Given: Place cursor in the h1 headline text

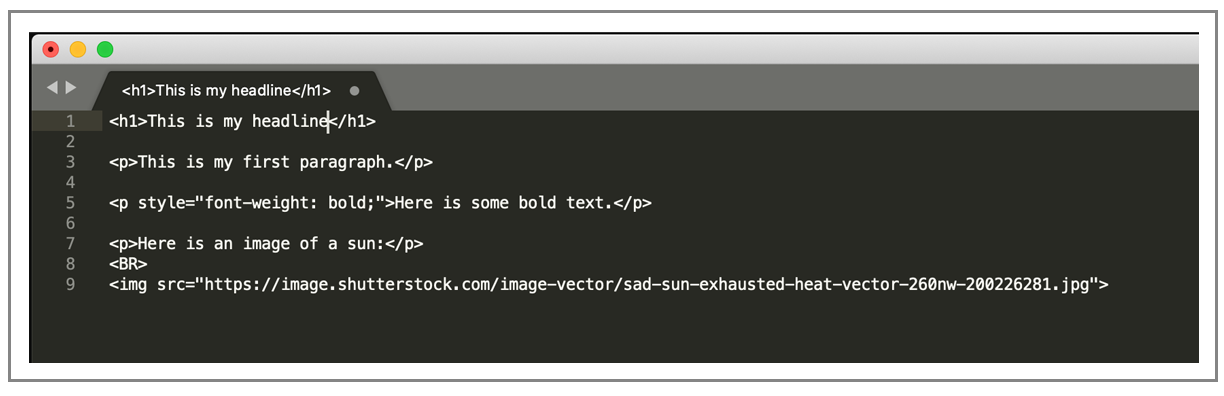Looking at the screenshot, I should 238,121.
